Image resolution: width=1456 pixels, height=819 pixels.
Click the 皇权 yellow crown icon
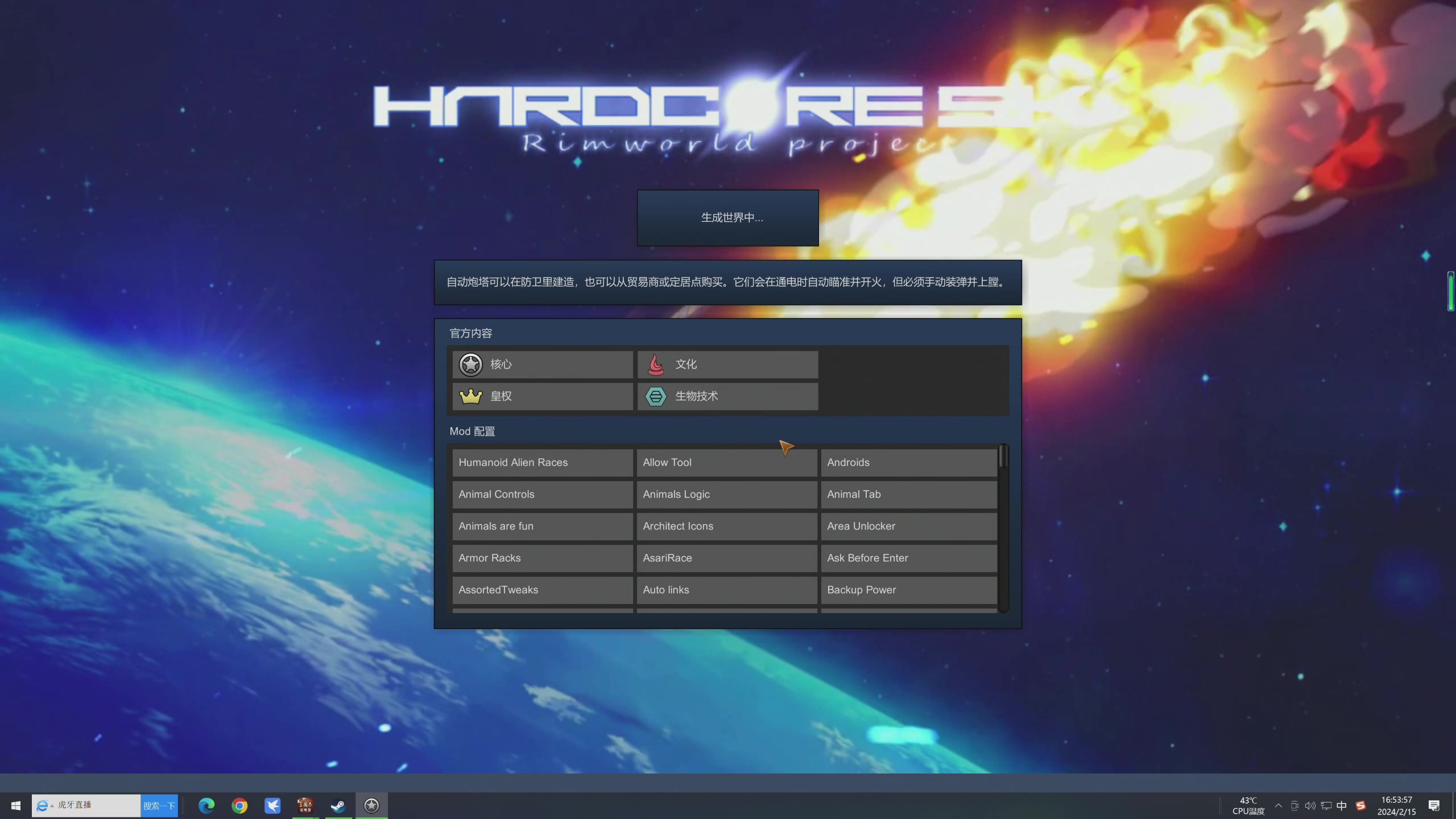pos(471,396)
